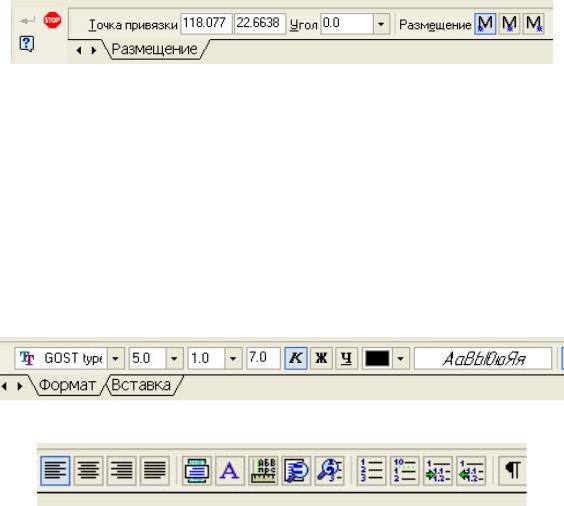Toggle underline Ч formatting button
This screenshot has height=506, width=564.
tap(346, 358)
